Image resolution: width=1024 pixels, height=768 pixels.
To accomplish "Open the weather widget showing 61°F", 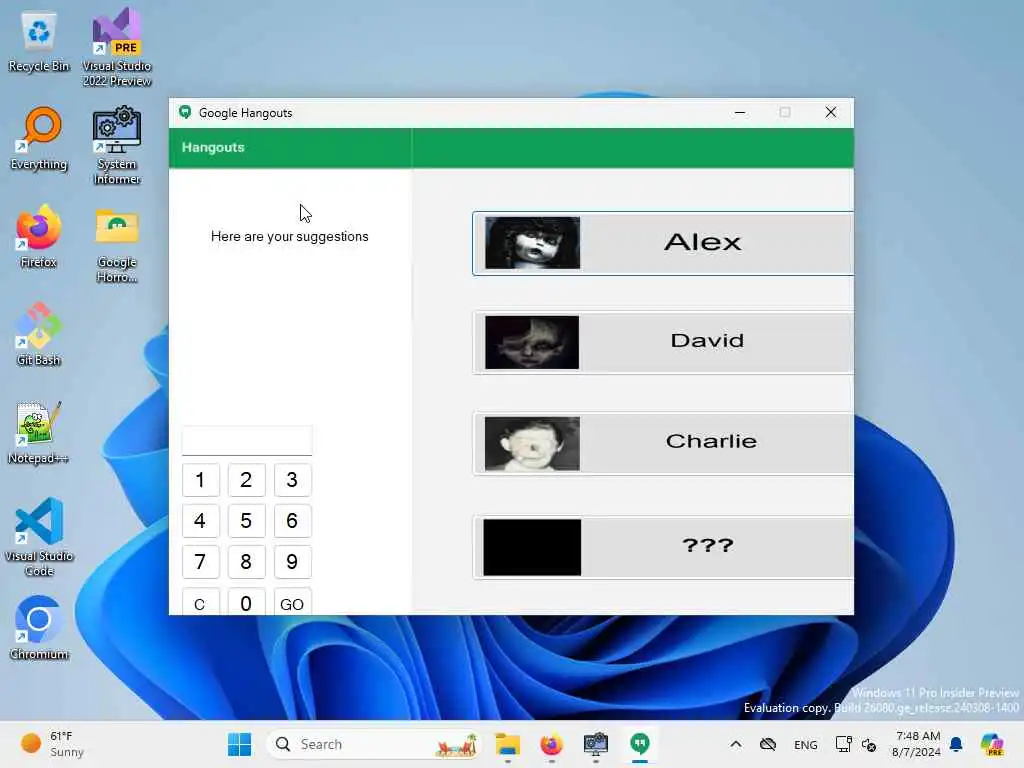I will 52,744.
